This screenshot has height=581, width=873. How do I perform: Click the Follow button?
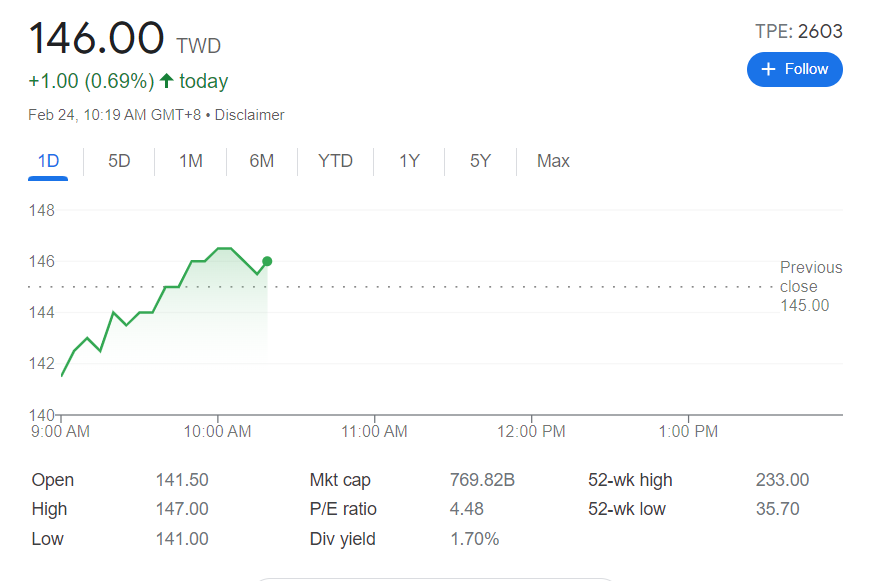click(794, 69)
